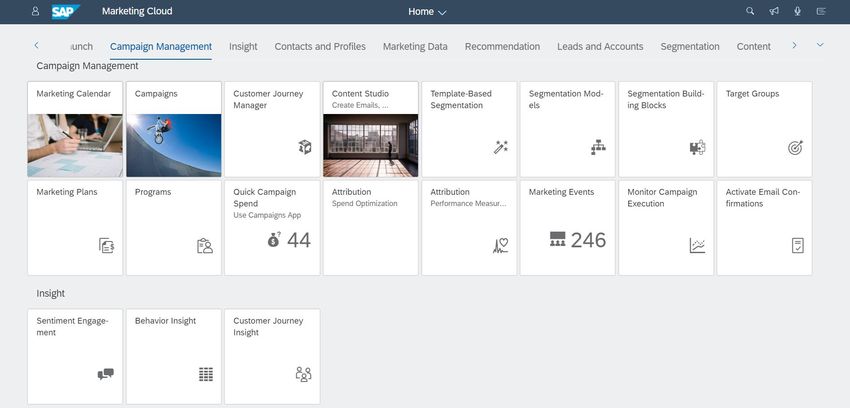Switch to the Insight tab
Screen dimensions: 850x408
coord(243,47)
